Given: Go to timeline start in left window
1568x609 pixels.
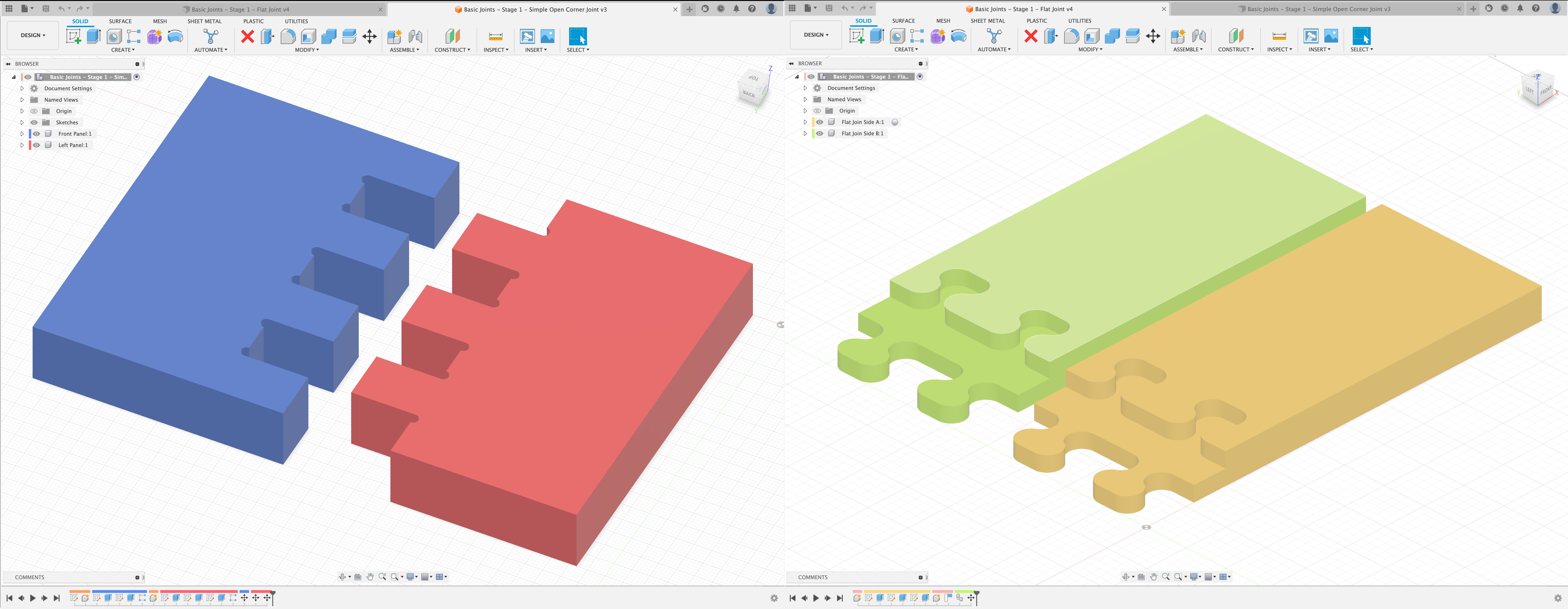Looking at the screenshot, I should pyautogui.click(x=9, y=598).
